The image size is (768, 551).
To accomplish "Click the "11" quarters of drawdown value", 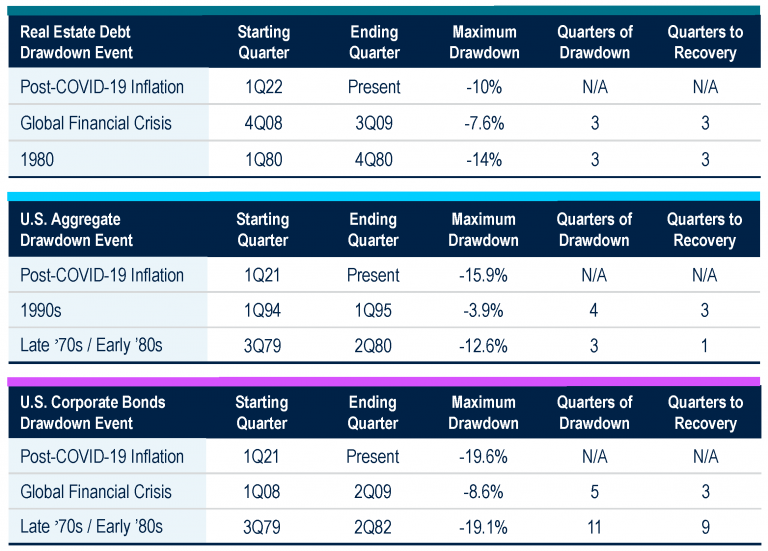I will pyautogui.click(x=594, y=526).
